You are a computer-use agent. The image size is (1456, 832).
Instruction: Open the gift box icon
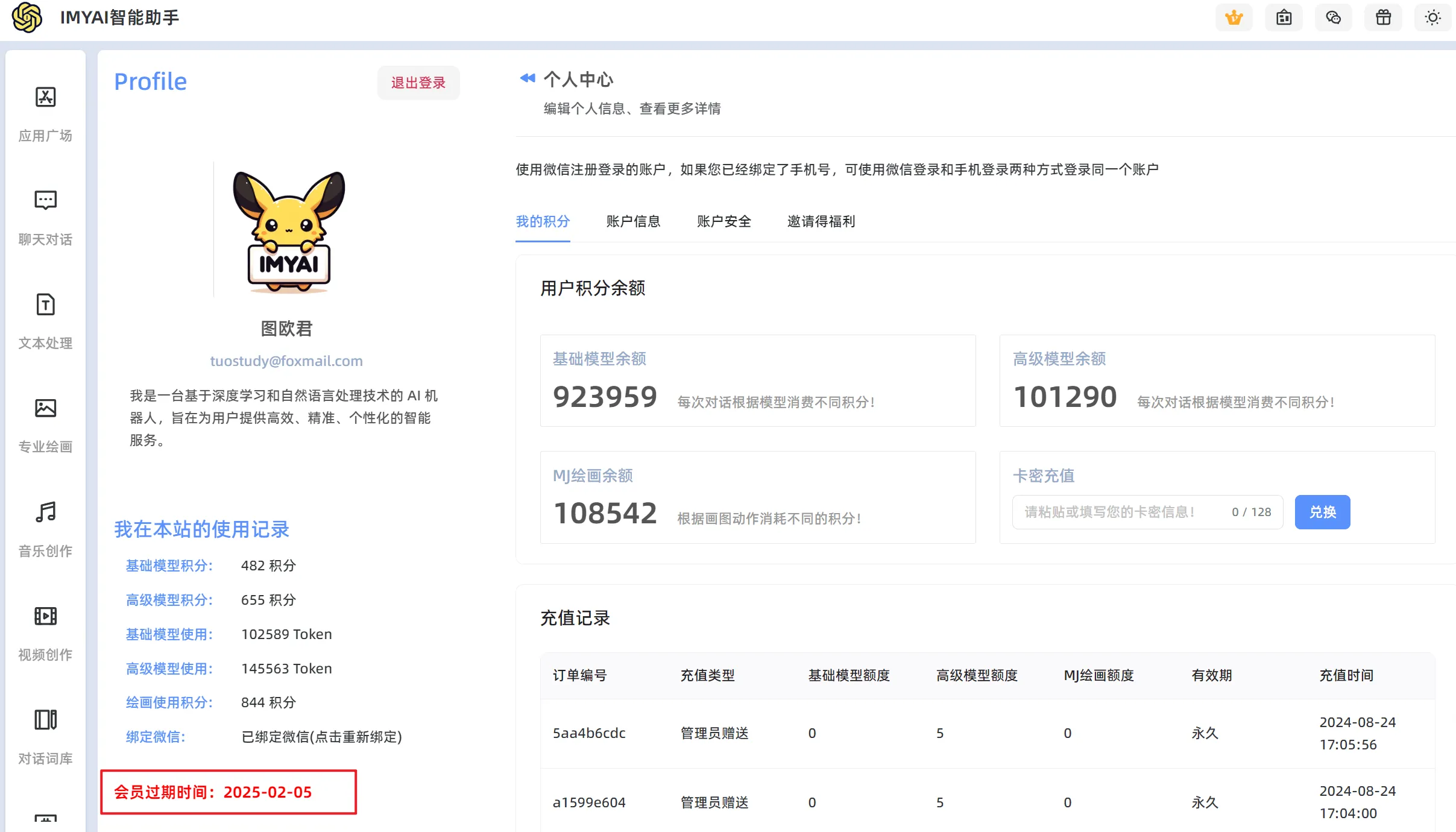[1383, 17]
